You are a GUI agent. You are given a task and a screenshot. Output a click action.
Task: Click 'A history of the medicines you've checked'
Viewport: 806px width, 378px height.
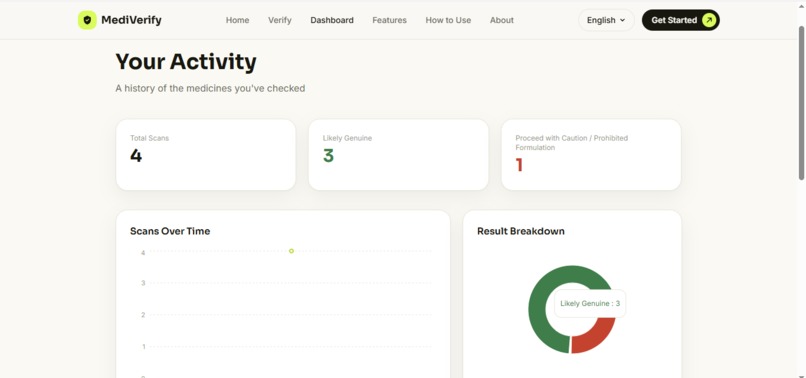(210, 88)
